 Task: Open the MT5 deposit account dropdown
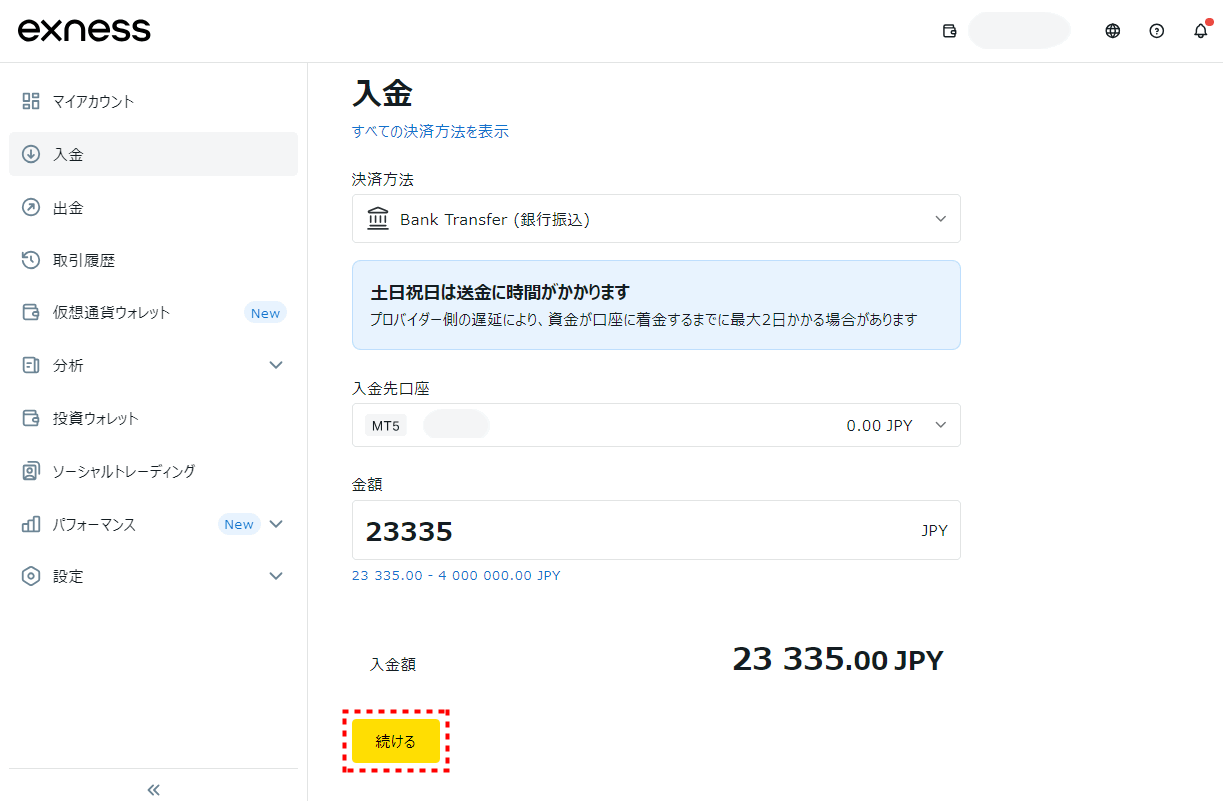[656, 425]
